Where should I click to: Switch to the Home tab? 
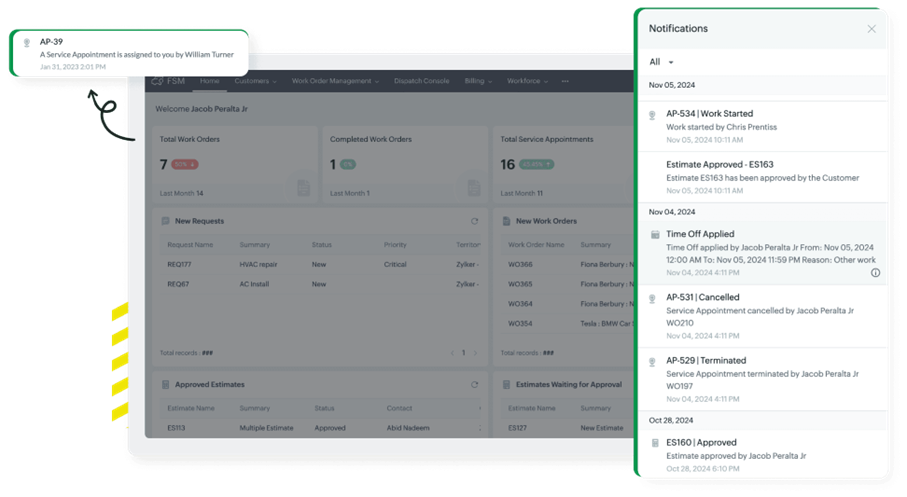(x=209, y=81)
